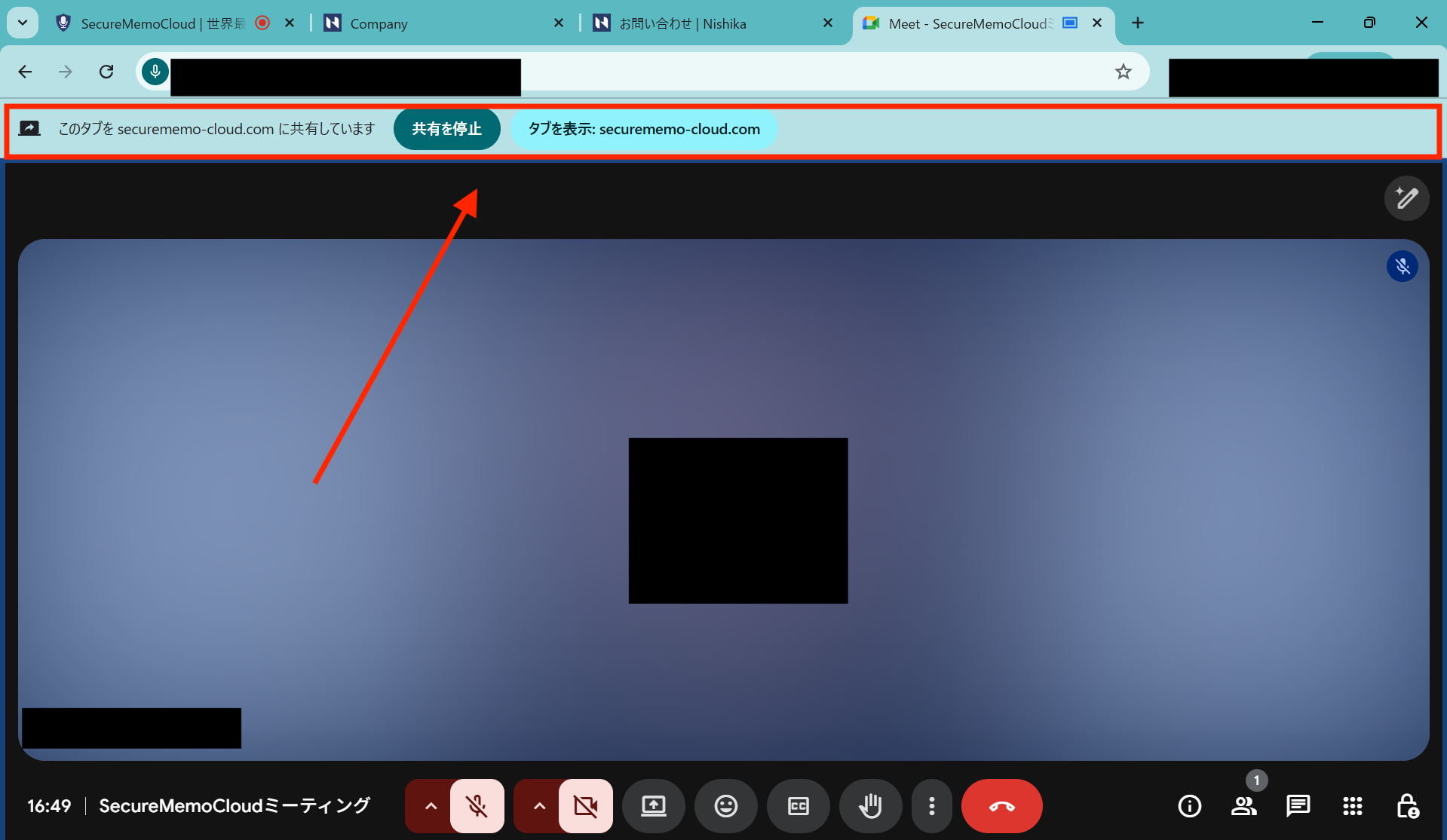Expand video settings chevron beside camera
The height and width of the screenshot is (840, 1447).
[538, 806]
